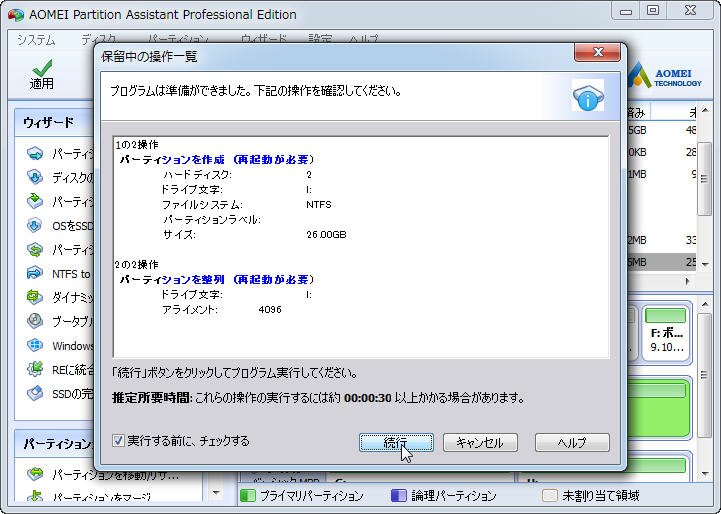This screenshot has width=721, height=514.
Task: Click the partition list horizontal scroll right arrow
Action: pyautogui.click(x=687, y=281)
